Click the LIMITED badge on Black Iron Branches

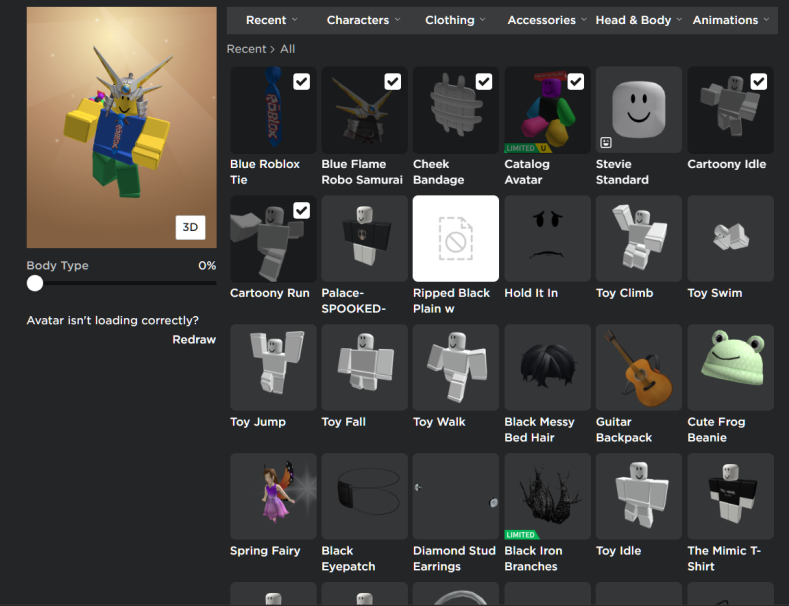(x=521, y=535)
